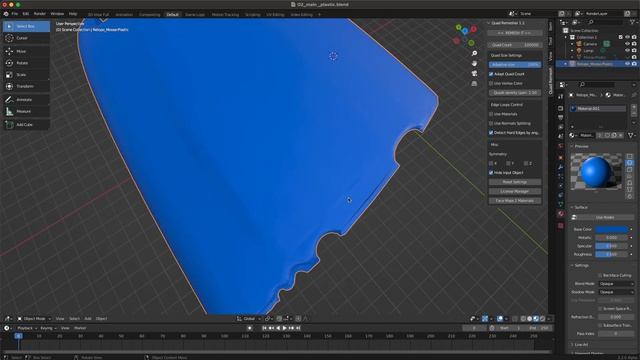This screenshot has width=640, height=360.
Task: Switch to the Scripting workspace tab
Action: point(252,15)
